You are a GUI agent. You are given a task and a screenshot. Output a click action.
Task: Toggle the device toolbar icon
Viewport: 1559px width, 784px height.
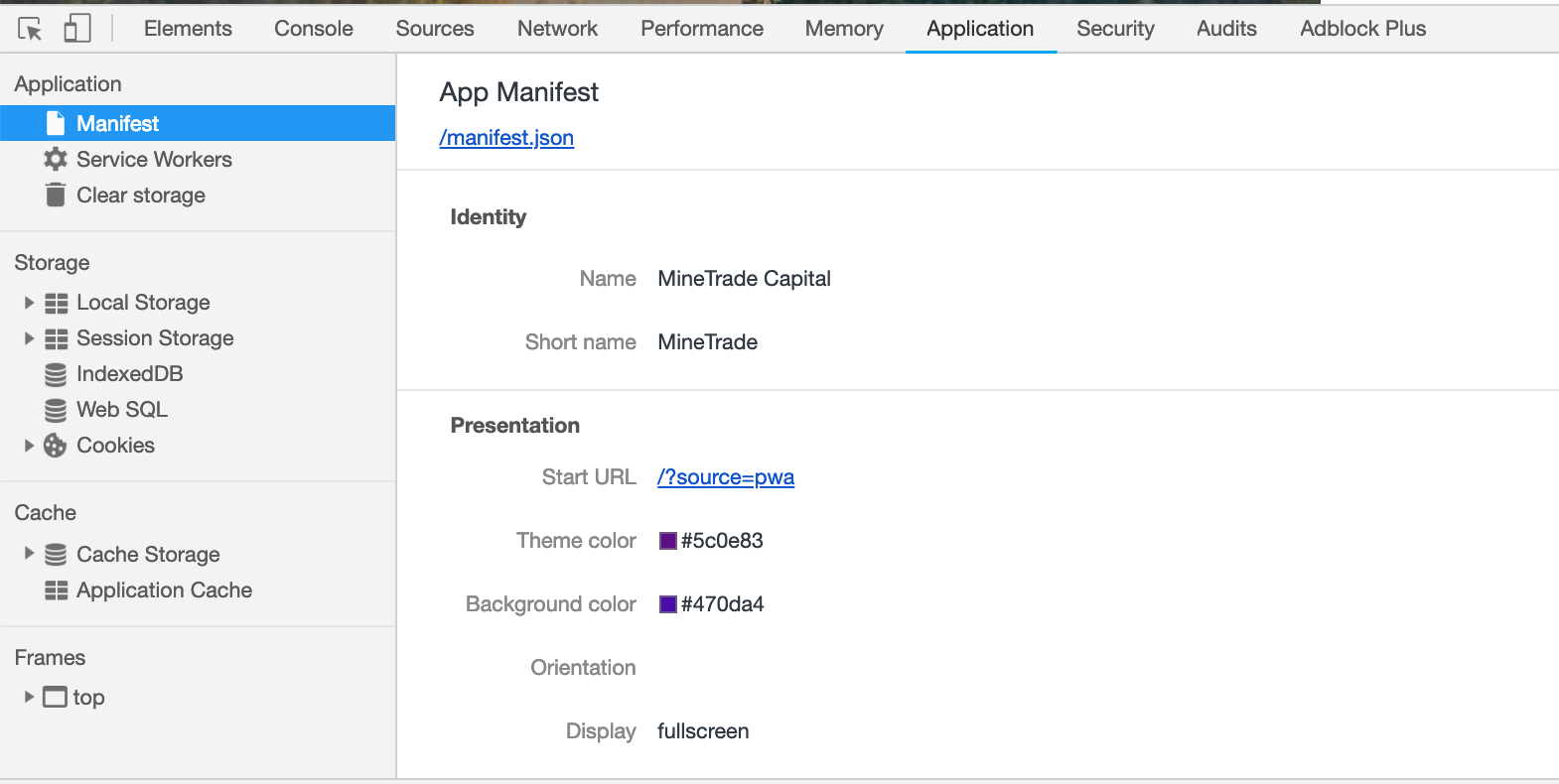coord(77,29)
